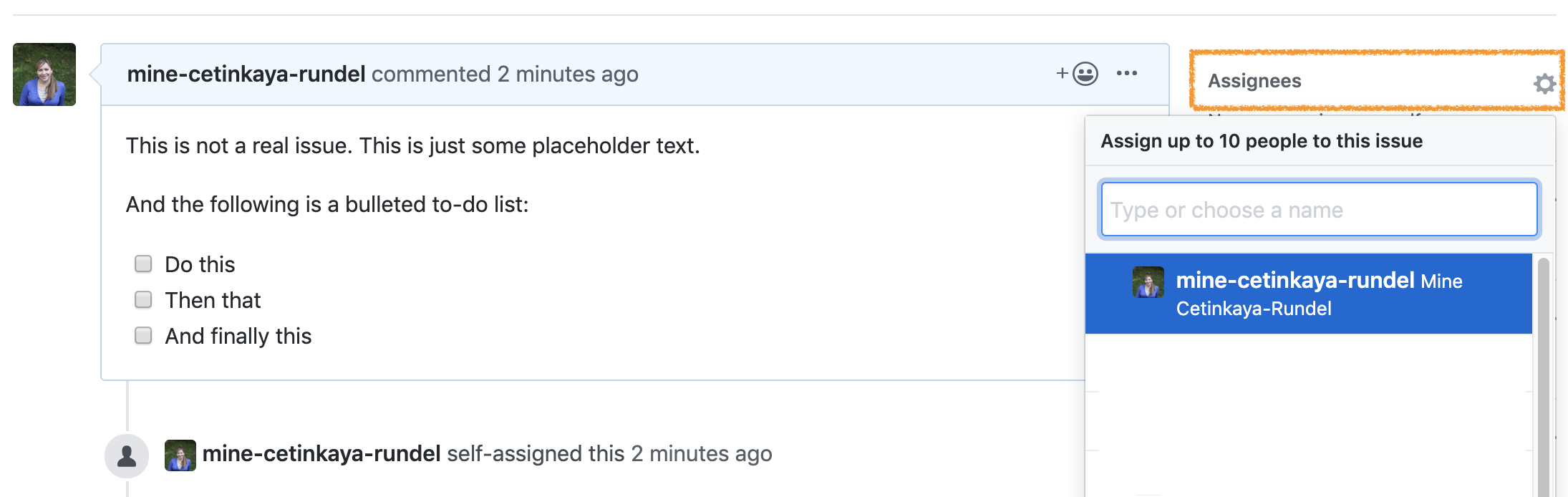Open mine-cetinkaya-rundel link in self-assigned event

tap(321, 453)
